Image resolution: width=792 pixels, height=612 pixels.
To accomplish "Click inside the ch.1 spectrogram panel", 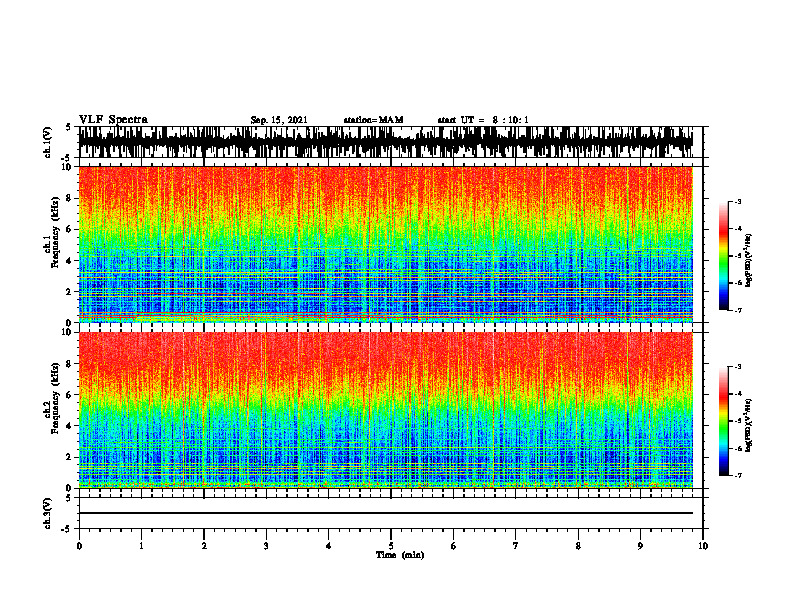I will tap(385, 244).
